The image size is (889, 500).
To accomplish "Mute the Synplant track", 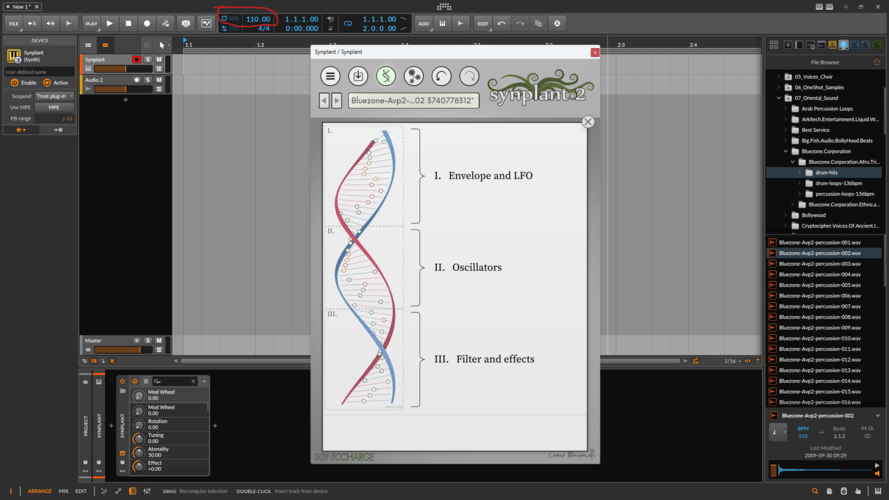I will tap(159, 60).
